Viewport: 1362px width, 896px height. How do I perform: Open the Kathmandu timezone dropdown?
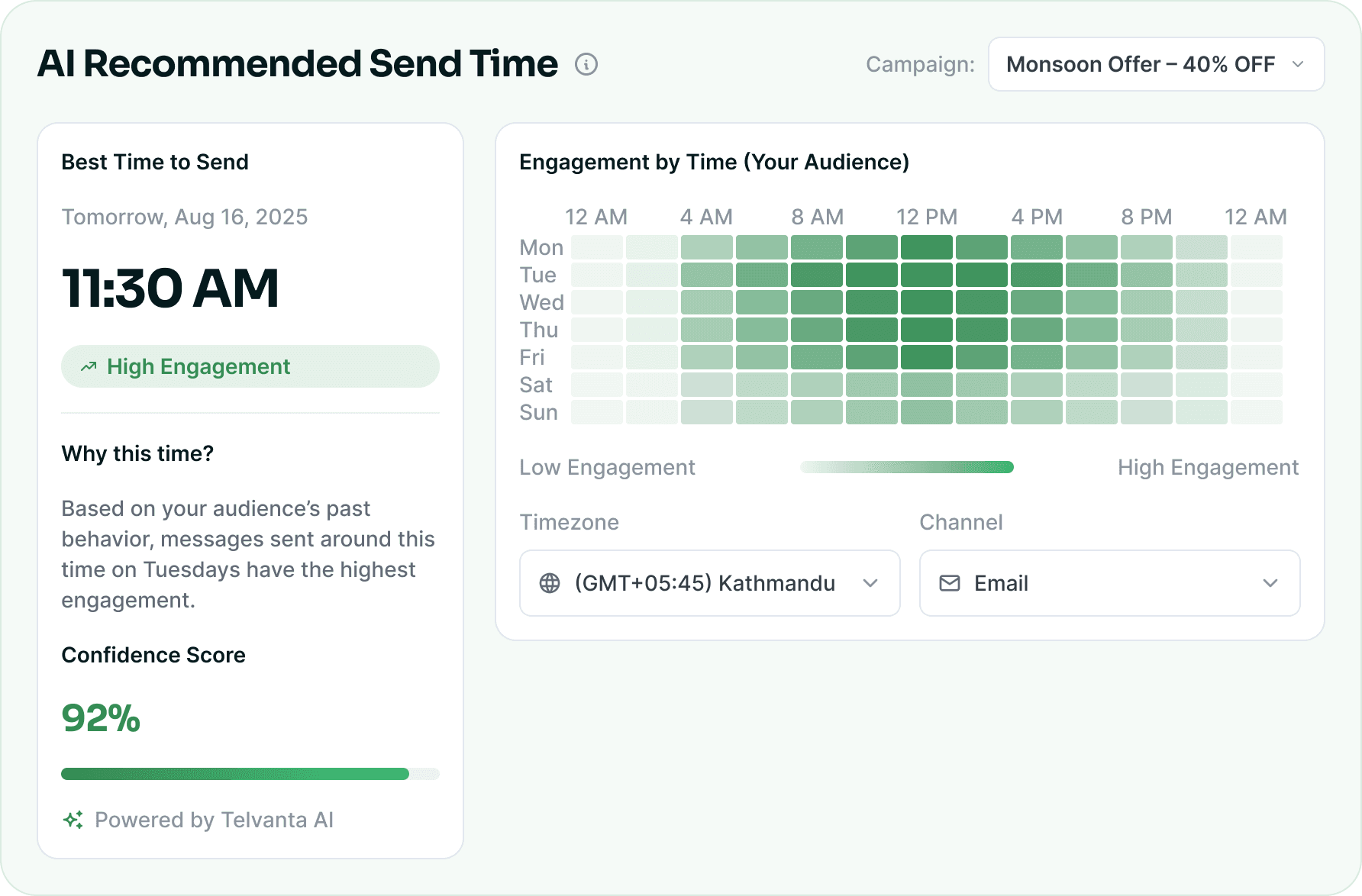coord(710,583)
